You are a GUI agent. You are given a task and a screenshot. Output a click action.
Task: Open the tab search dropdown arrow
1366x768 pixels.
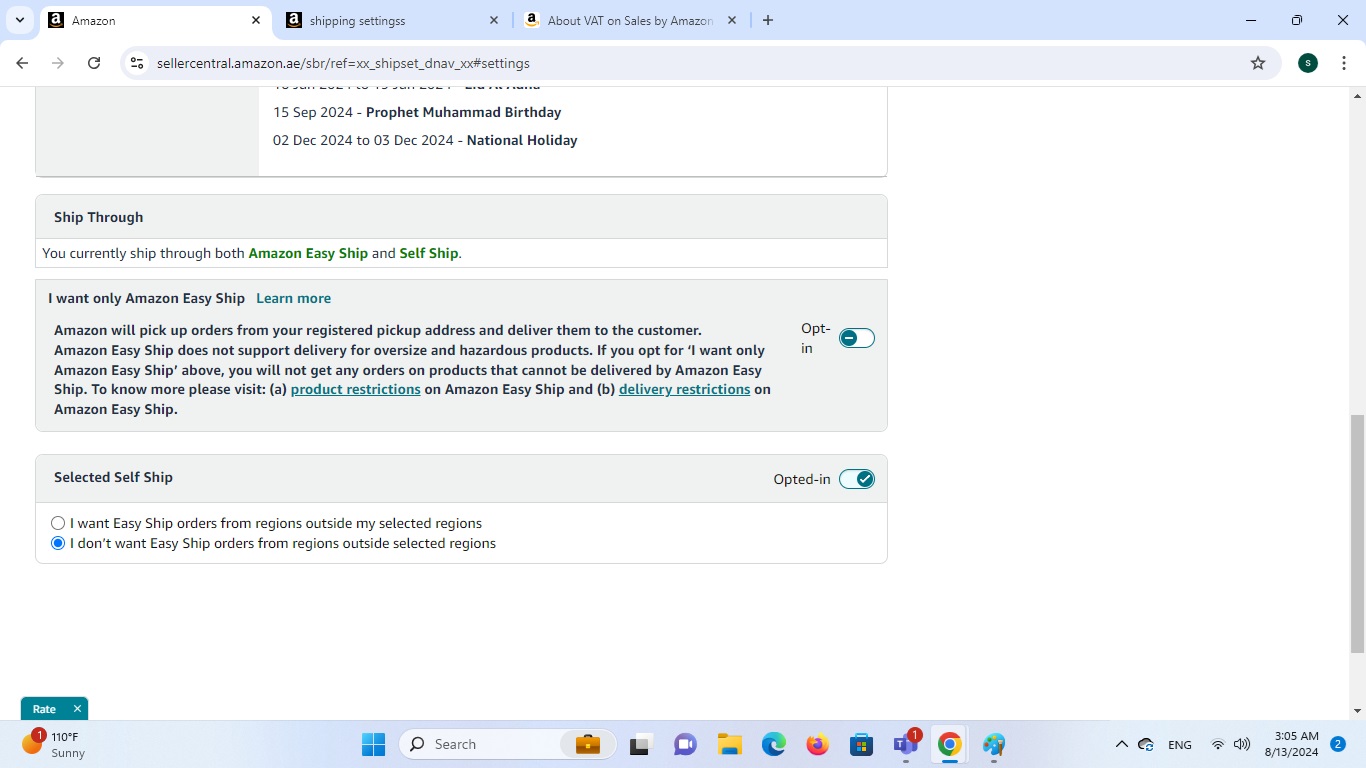tap(19, 20)
